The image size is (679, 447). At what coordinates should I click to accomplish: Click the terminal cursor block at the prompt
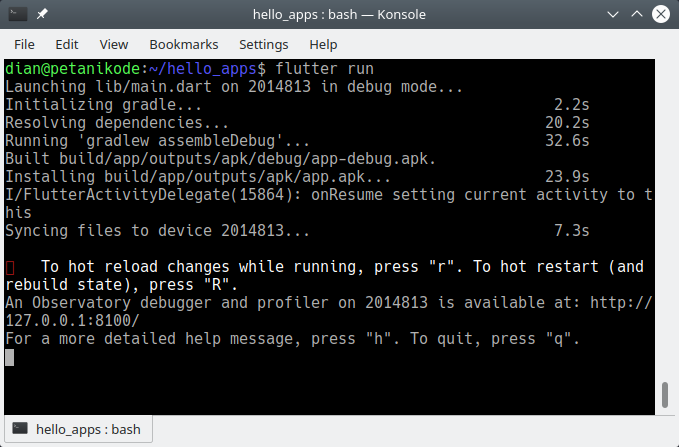coord(10,357)
